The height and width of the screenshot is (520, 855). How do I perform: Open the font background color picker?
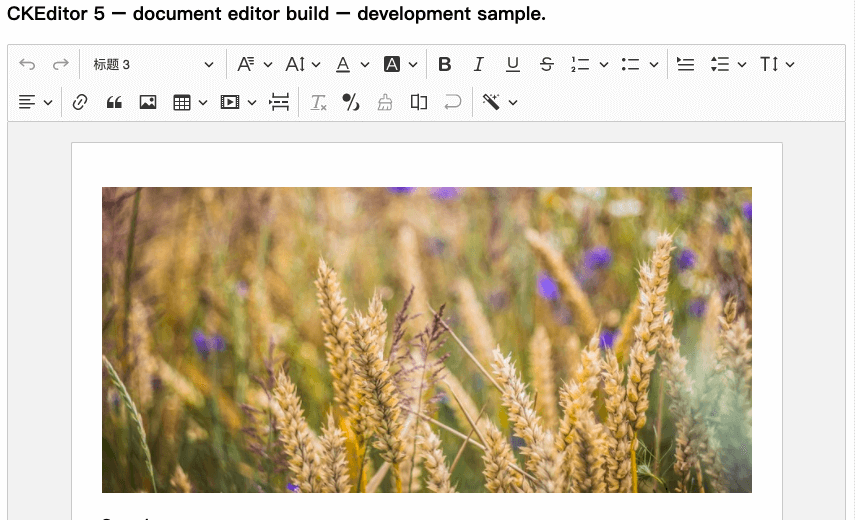[x=400, y=64]
